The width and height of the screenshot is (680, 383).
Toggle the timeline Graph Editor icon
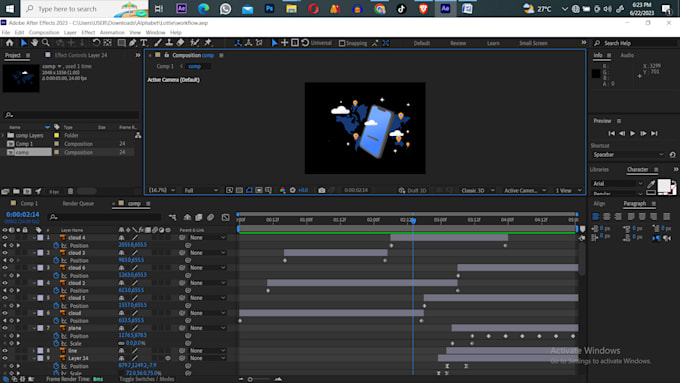(226, 217)
